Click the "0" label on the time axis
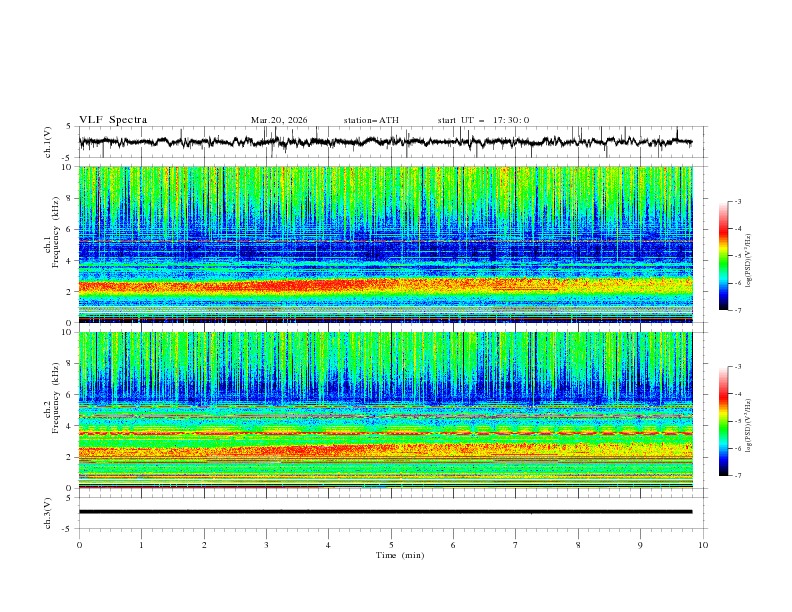The image size is (792, 612). tap(79, 545)
